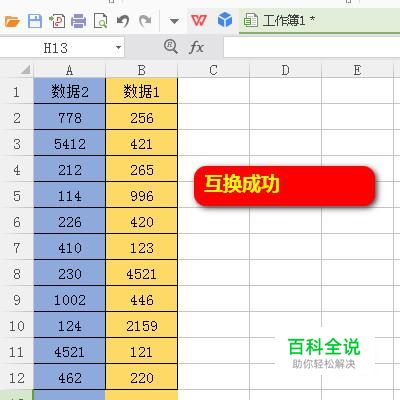
Task: Select the cell with value 778
Action: (69, 118)
